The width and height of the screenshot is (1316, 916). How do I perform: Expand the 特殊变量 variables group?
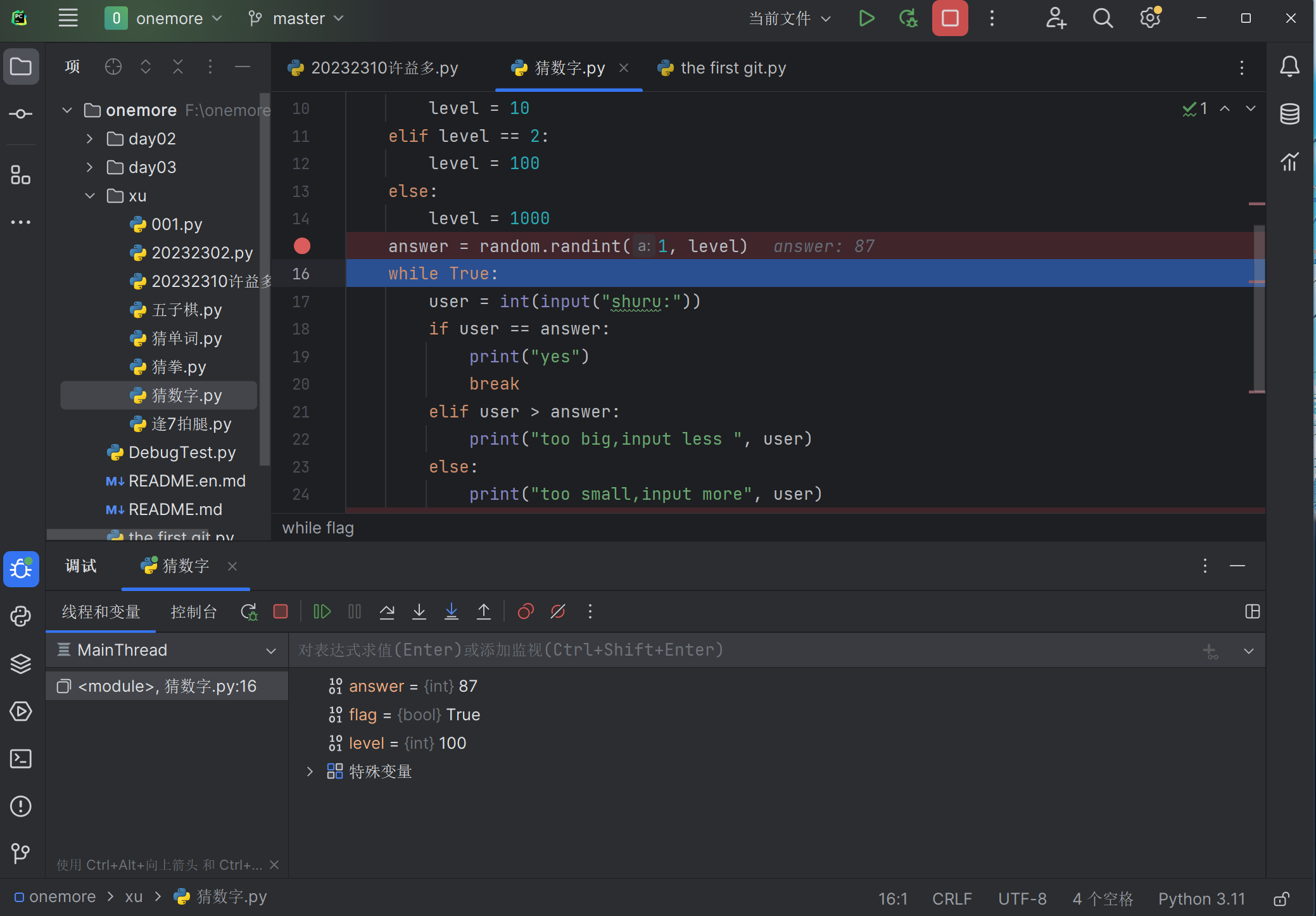click(310, 772)
